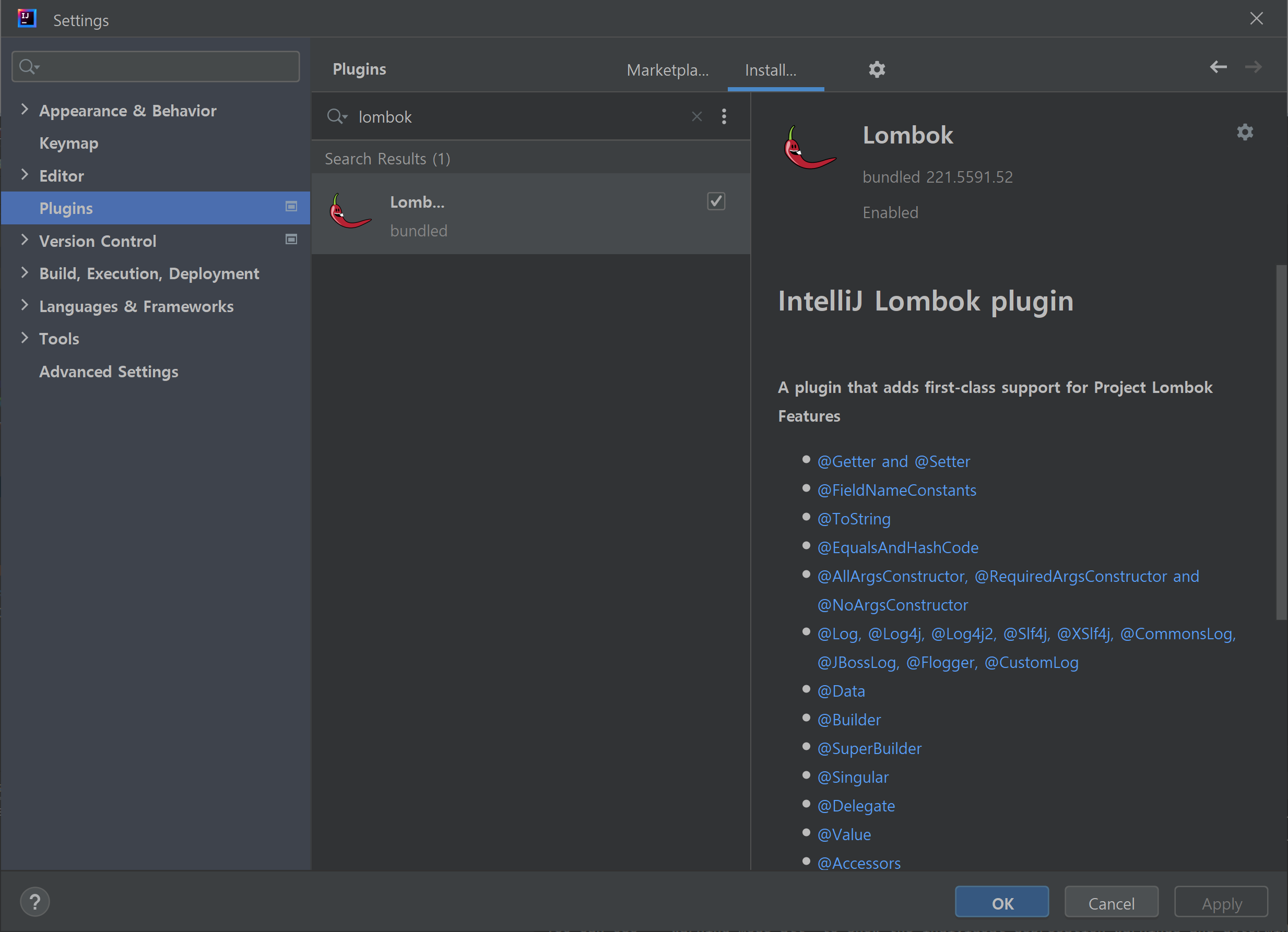
Task: Click the bundled 221.5591.52 version text
Action: (937, 177)
